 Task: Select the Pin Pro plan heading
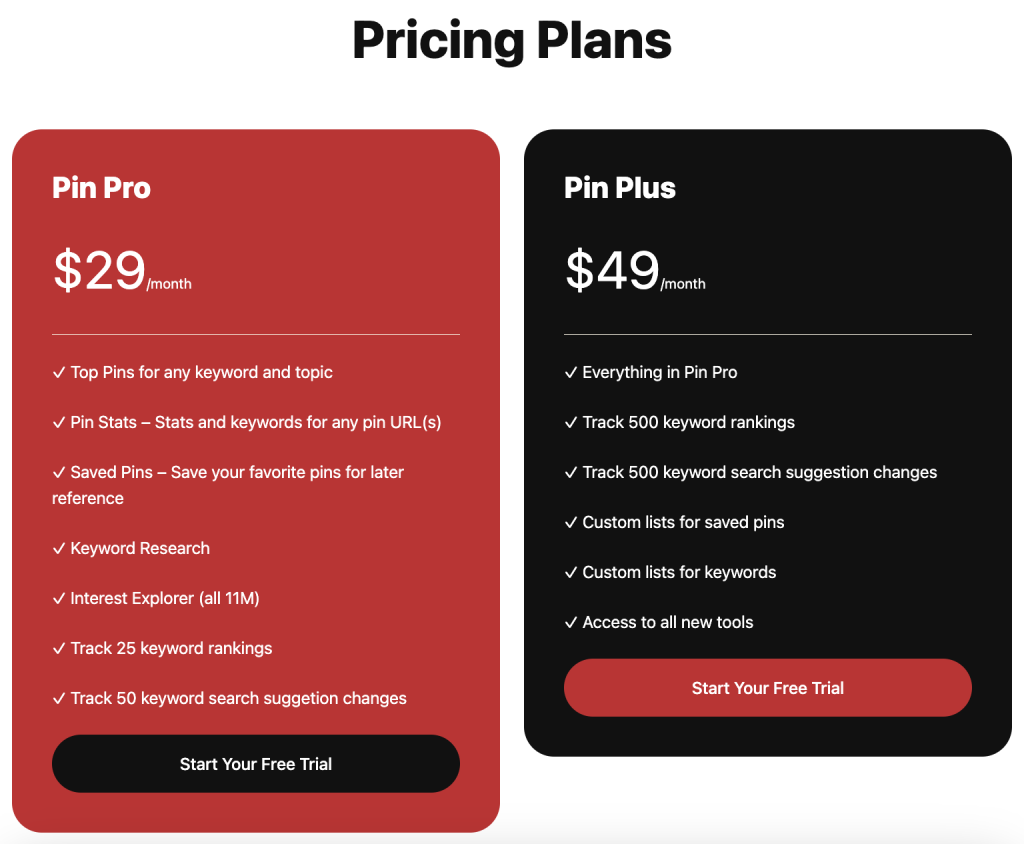point(101,188)
